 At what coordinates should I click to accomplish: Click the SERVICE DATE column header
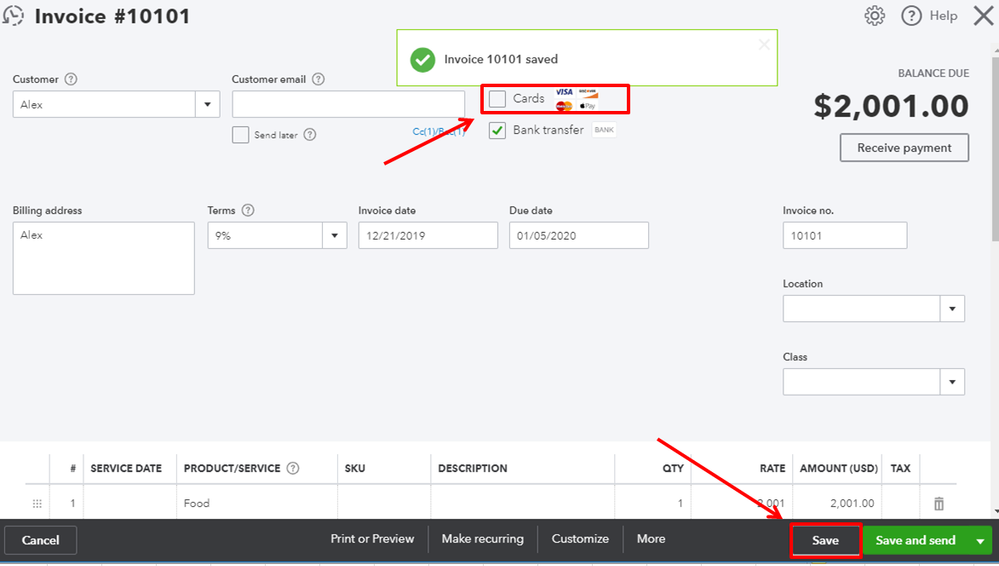126,468
